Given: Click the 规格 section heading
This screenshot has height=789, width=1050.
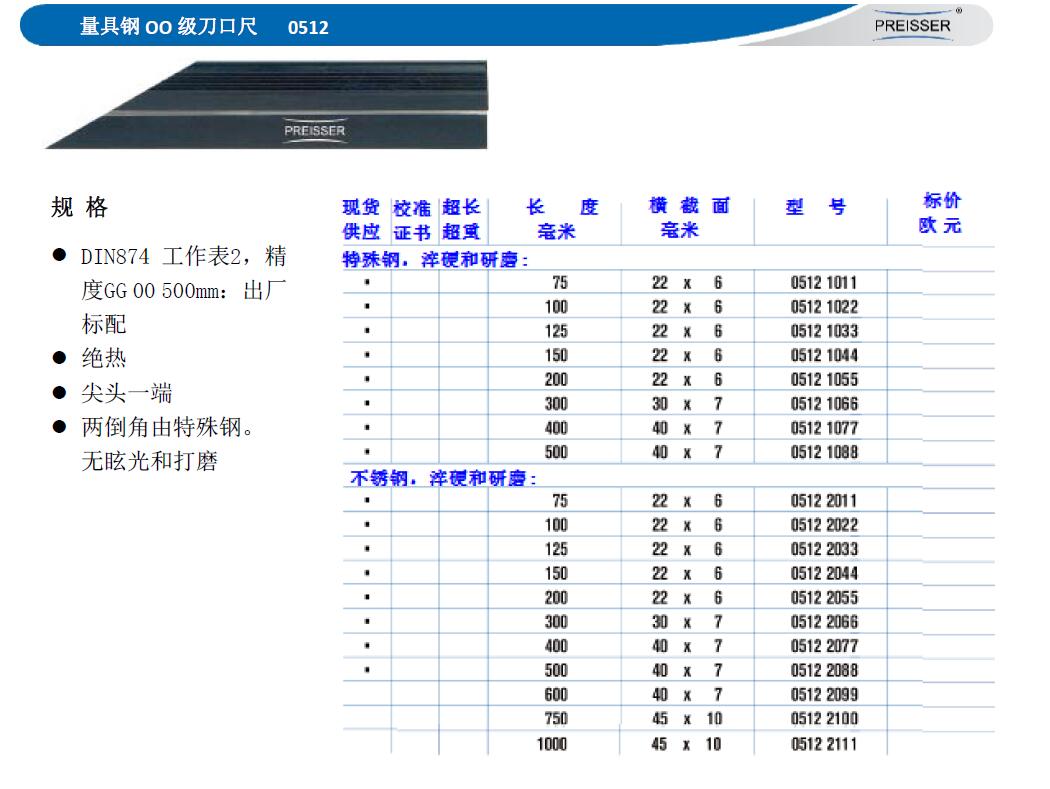Looking at the screenshot, I should tap(79, 208).
